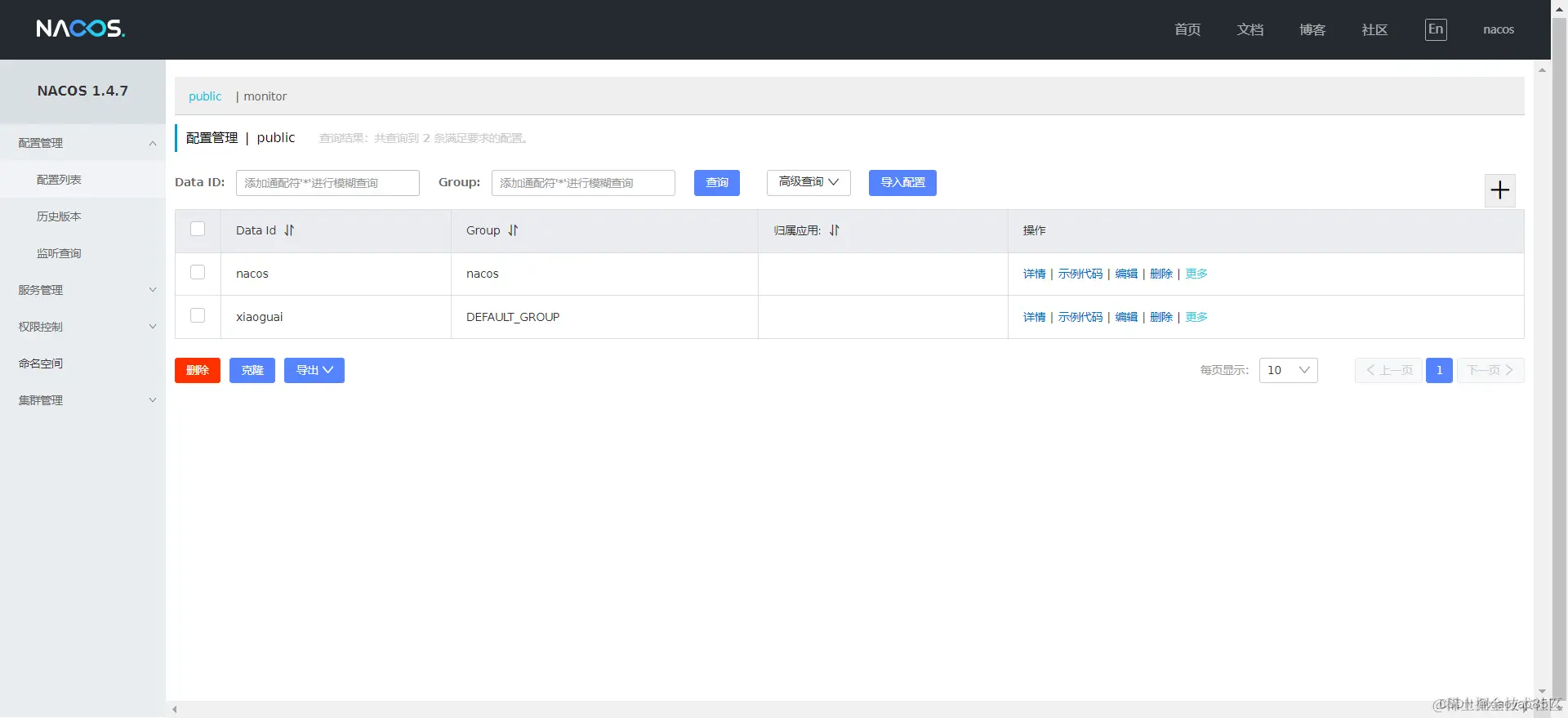This screenshot has width=1568, height=718.
Task: Click the red 删除 batch delete button
Action: [198, 370]
